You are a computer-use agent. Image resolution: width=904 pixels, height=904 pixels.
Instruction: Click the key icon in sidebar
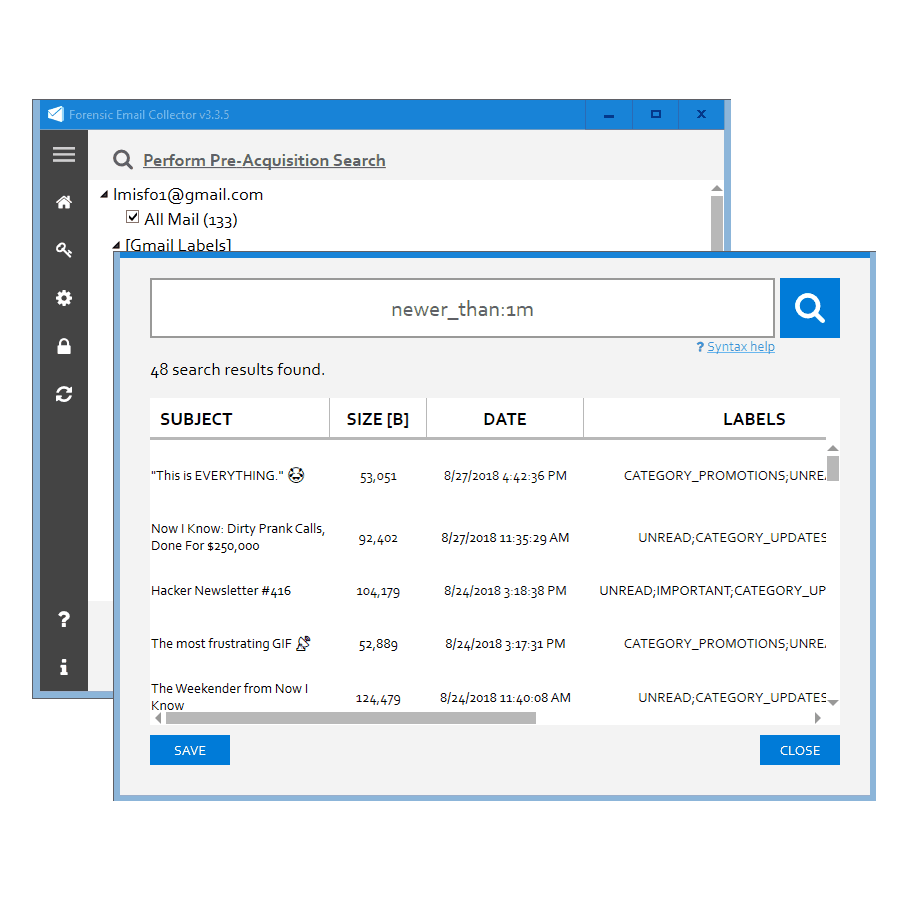(64, 250)
